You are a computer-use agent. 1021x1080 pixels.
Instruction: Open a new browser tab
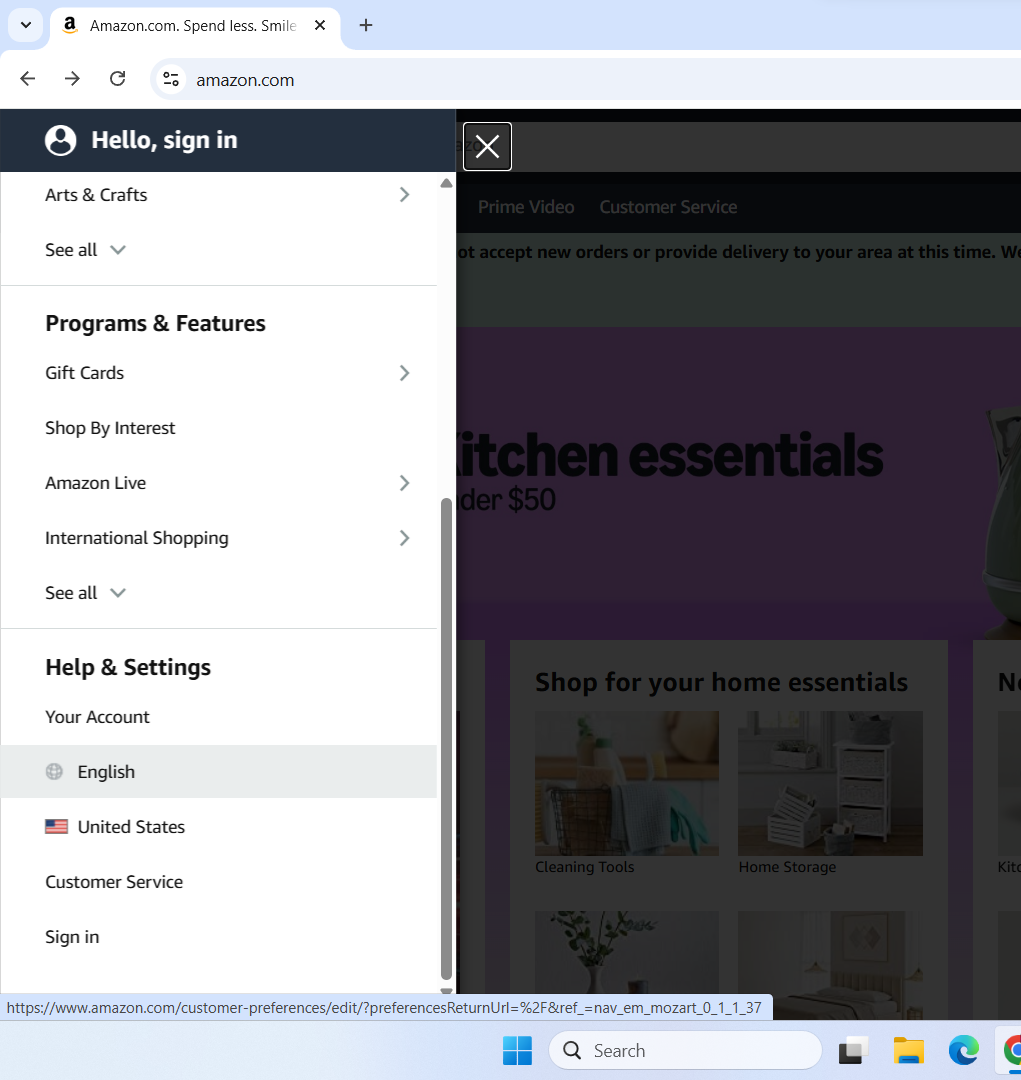click(x=366, y=25)
